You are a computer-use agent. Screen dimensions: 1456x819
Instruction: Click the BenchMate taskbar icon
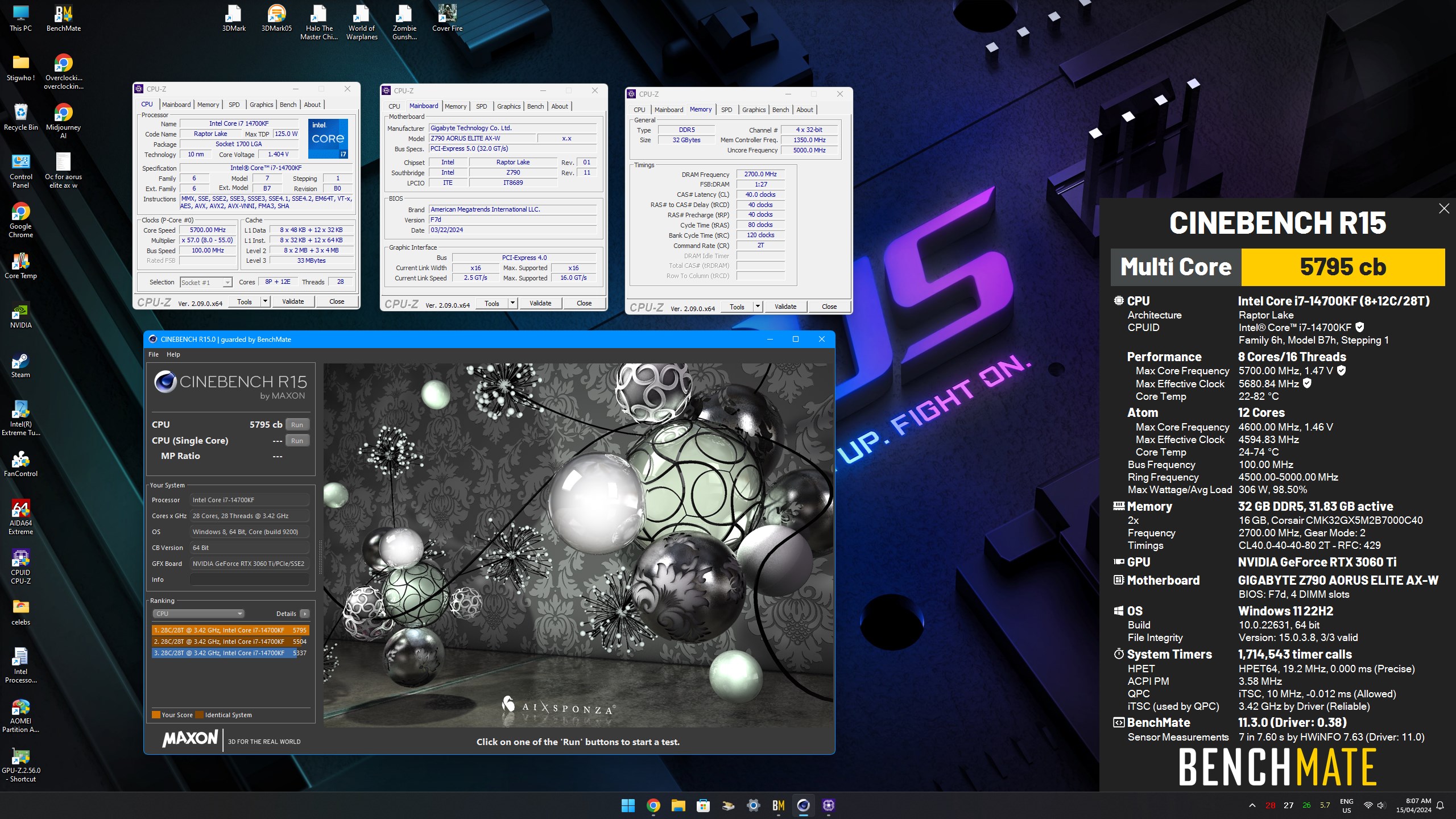click(x=778, y=805)
